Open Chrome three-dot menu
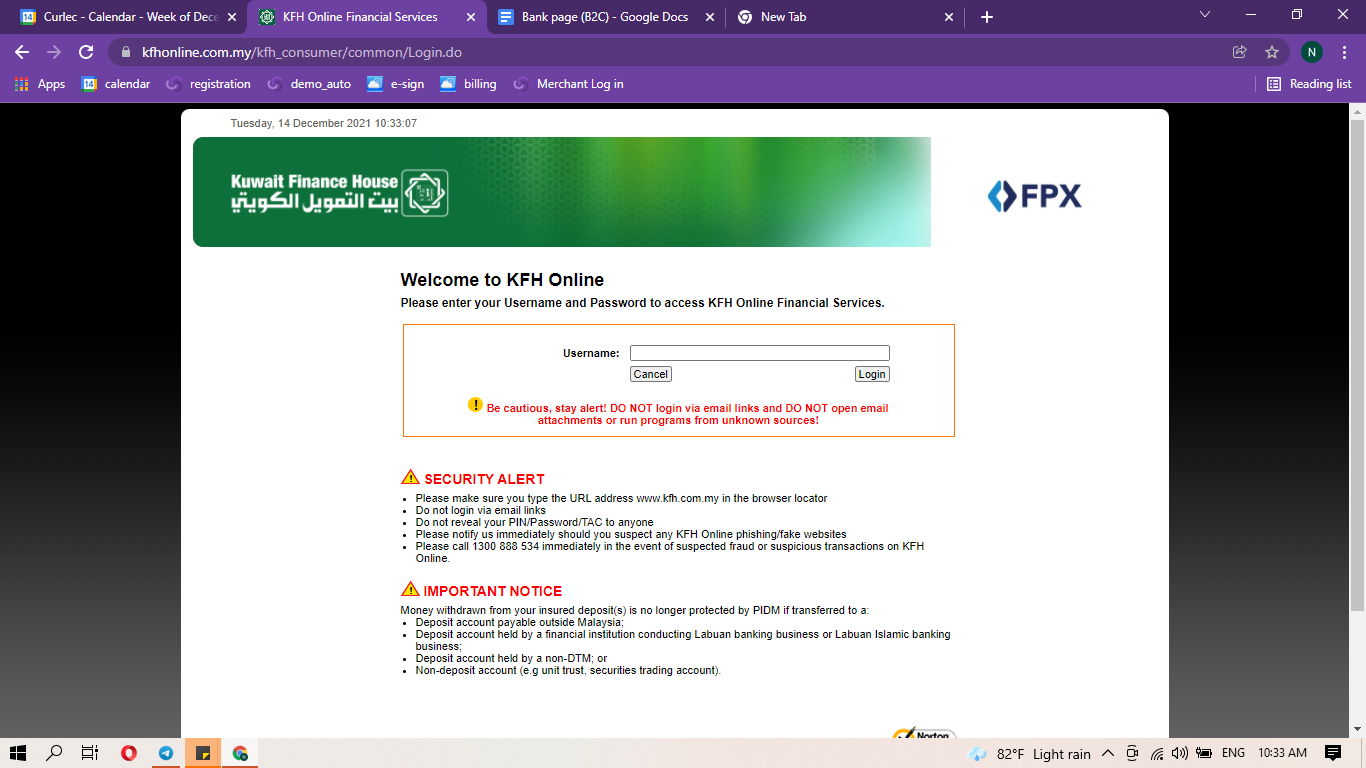This screenshot has width=1366, height=768. click(1344, 52)
